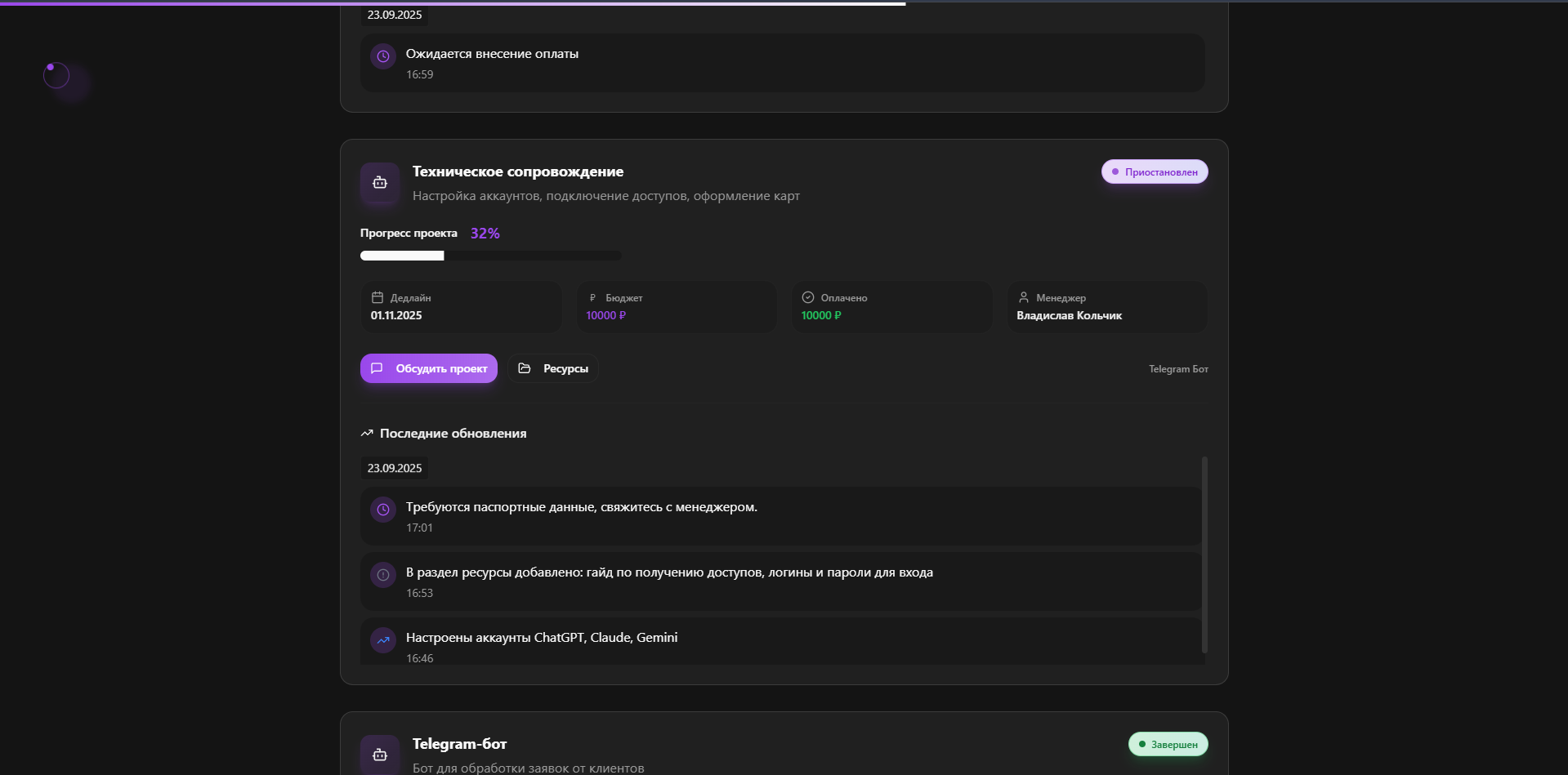Open the Ресурсы folder button

tap(553, 368)
